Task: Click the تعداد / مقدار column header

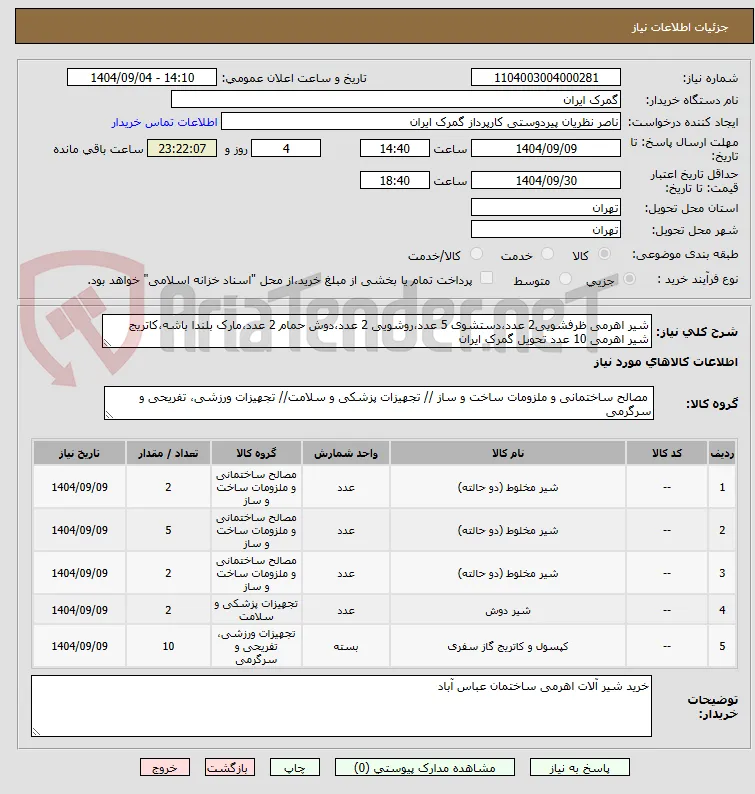Action: point(168,453)
